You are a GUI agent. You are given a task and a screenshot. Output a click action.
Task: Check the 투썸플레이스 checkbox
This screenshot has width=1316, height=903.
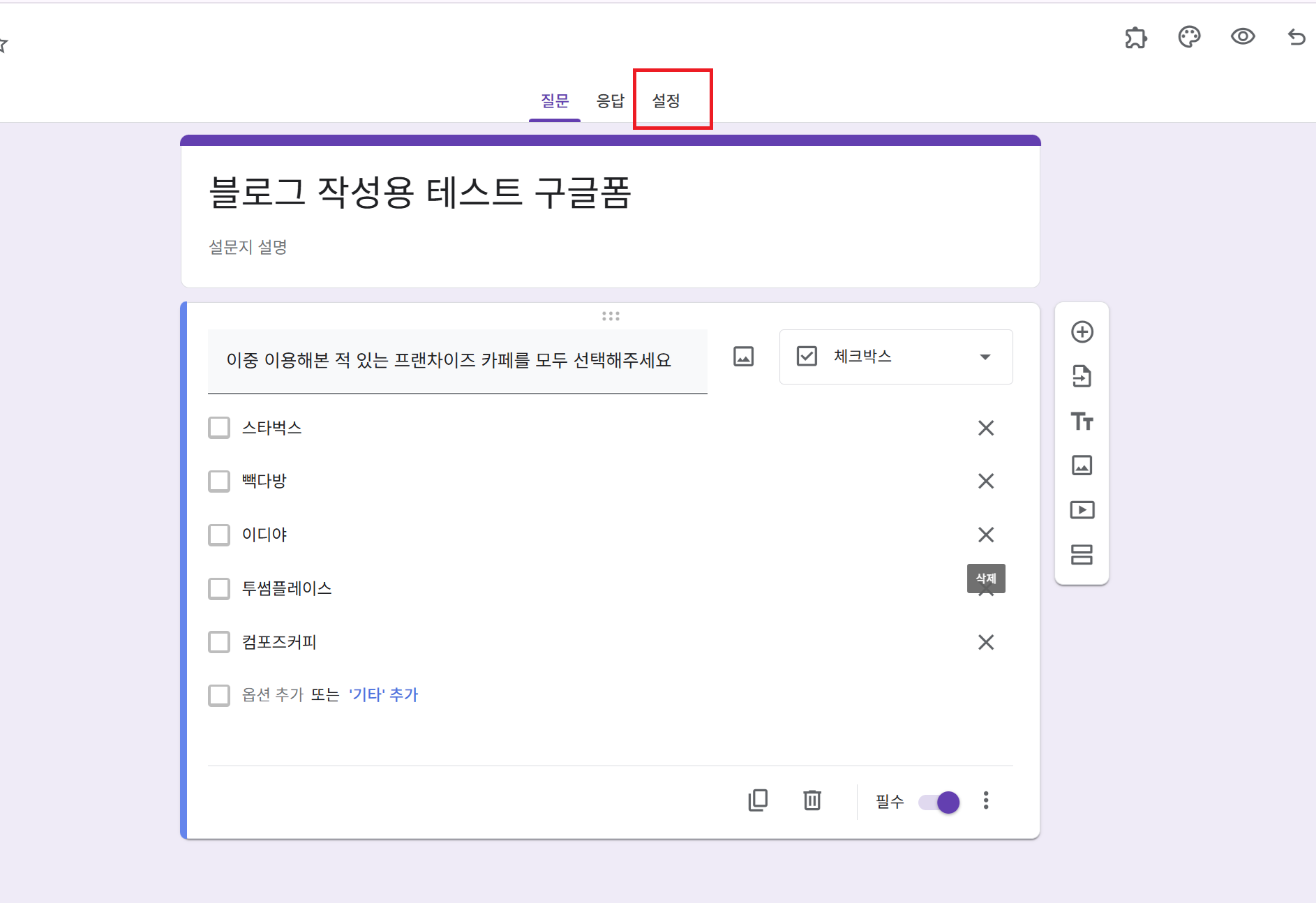[219, 588]
